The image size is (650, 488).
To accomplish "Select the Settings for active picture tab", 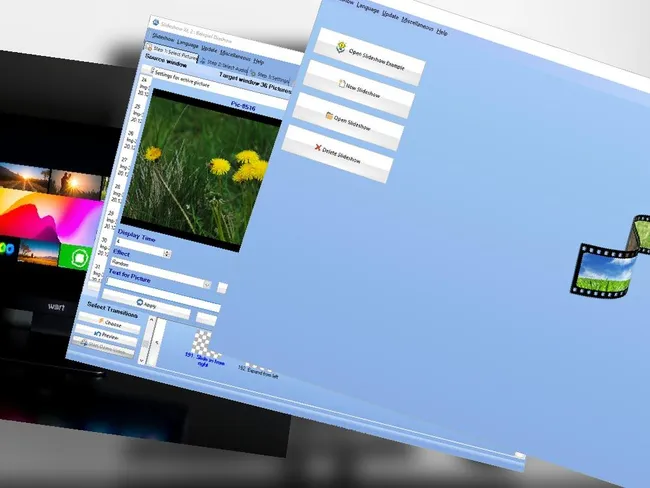I will click(x=179, y=78).
